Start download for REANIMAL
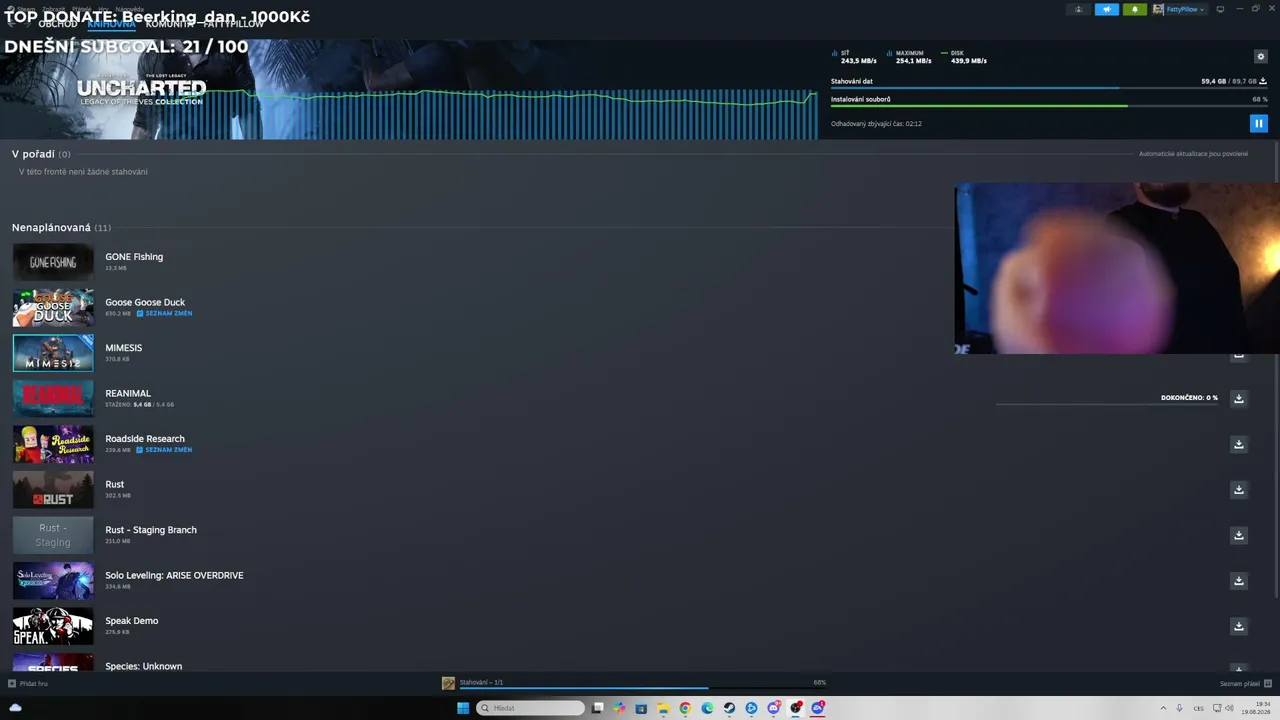Viewport: 1280px width, 720px height. click(1238, 398)
